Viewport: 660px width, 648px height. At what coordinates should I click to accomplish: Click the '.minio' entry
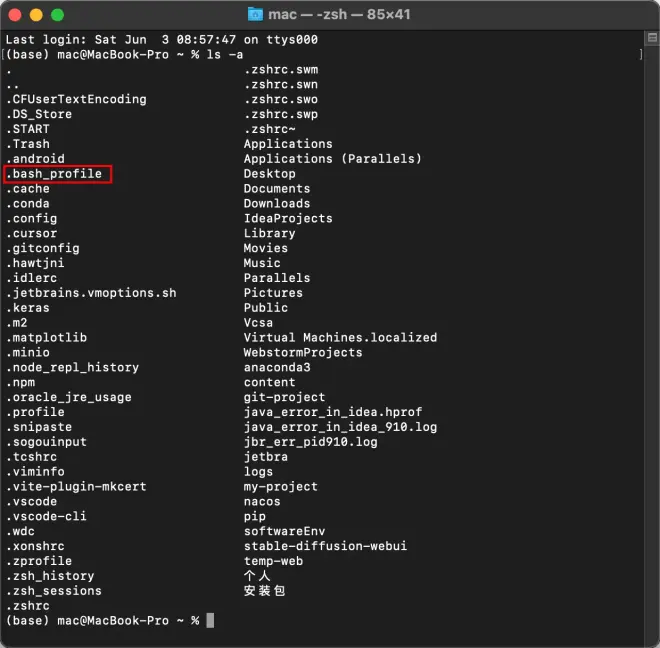point(28,352)
